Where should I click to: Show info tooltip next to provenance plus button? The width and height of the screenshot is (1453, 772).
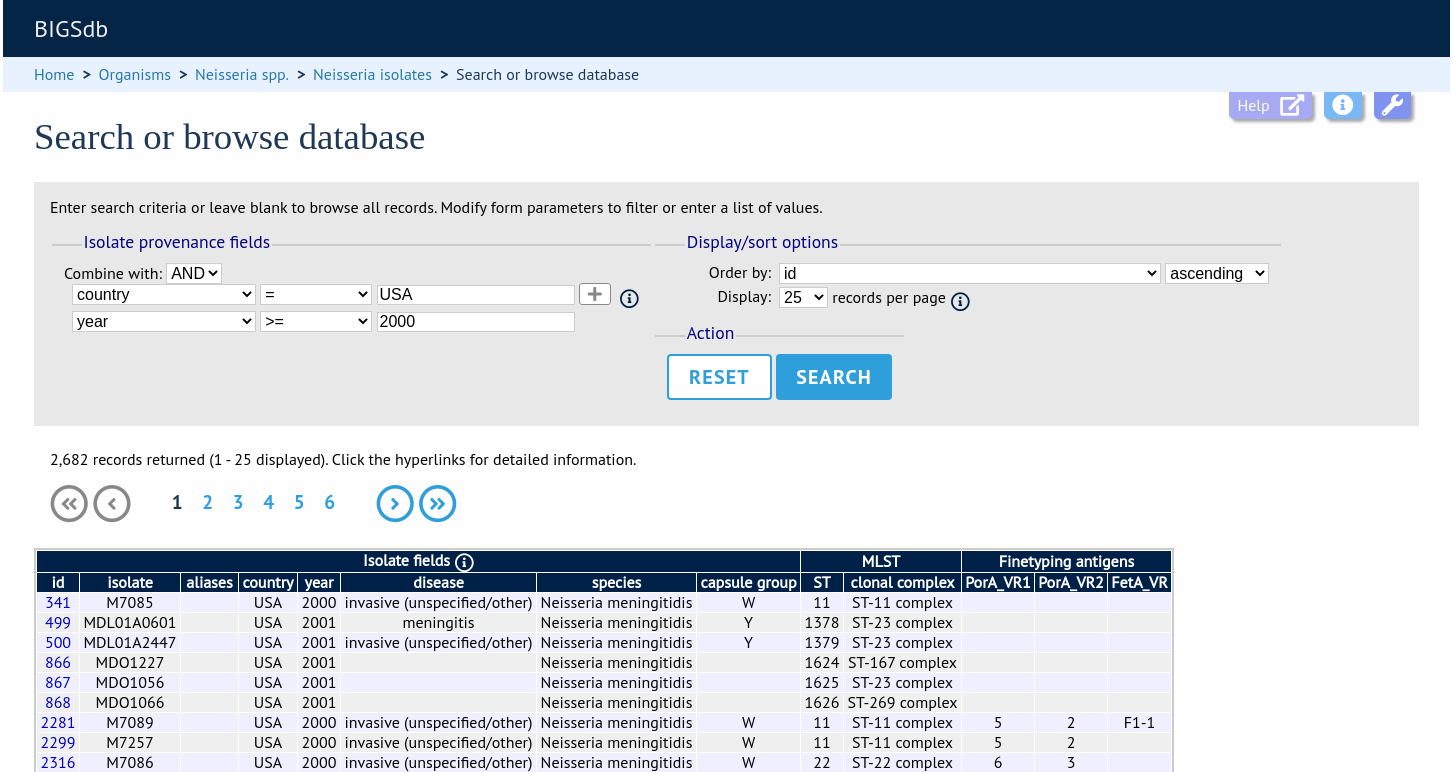click(x=629, y=298)
